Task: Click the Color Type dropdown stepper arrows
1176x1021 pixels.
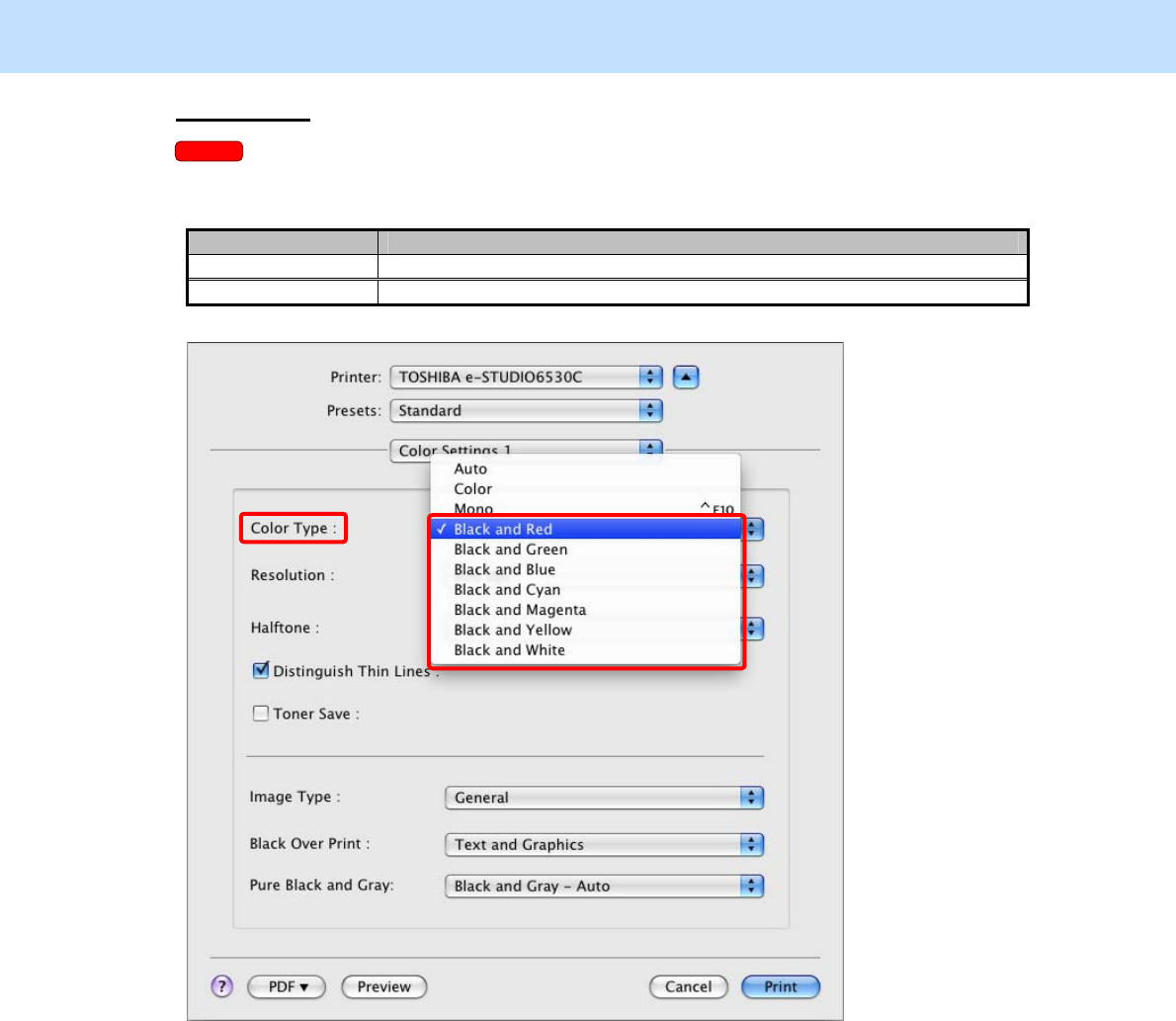Action: [x=754, y=529]
